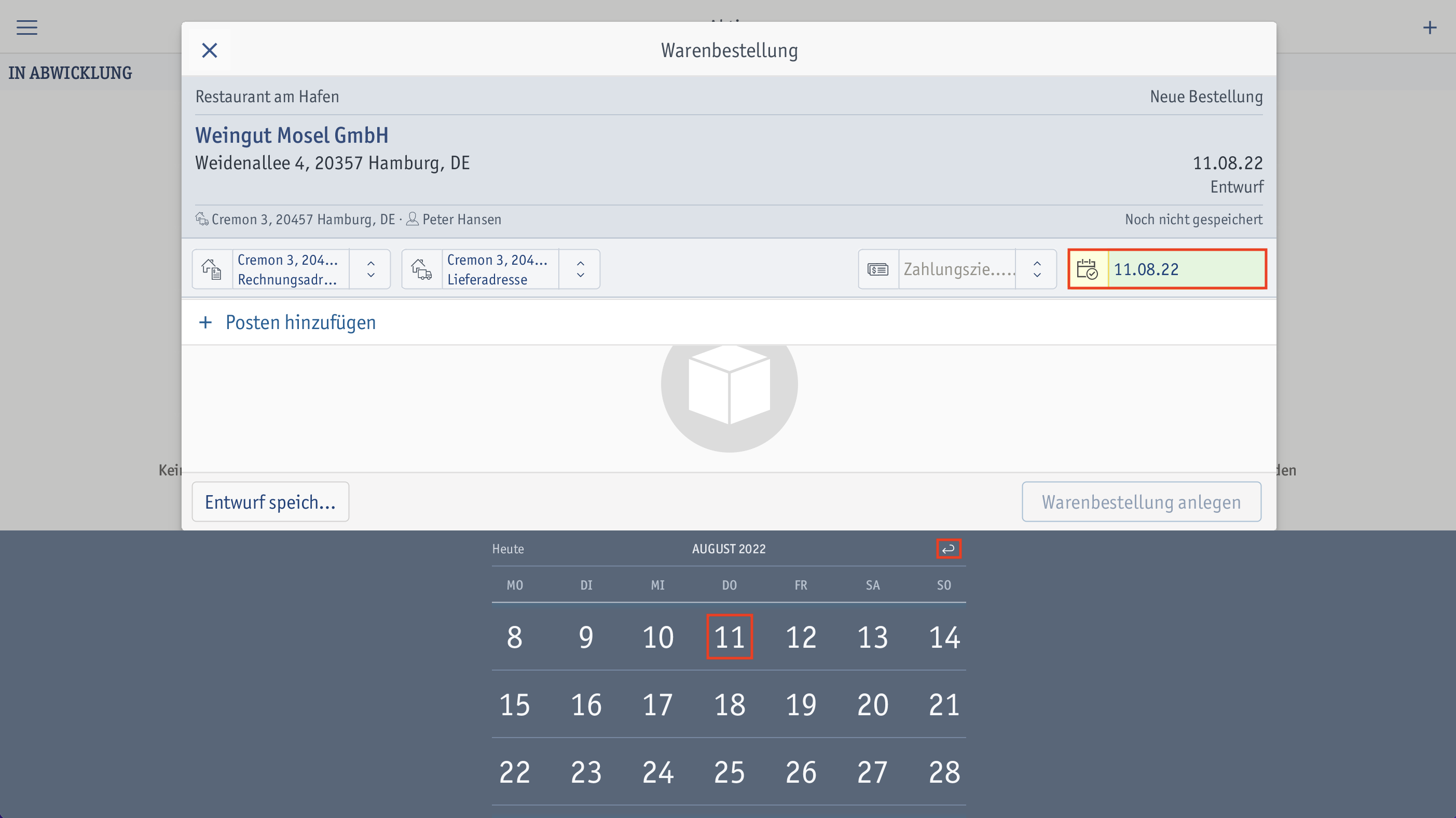Image resolution: width=1456 pixels, height=818 pixels.
Task: Click the plus icon in top bar
Action: coord(1430,27)
